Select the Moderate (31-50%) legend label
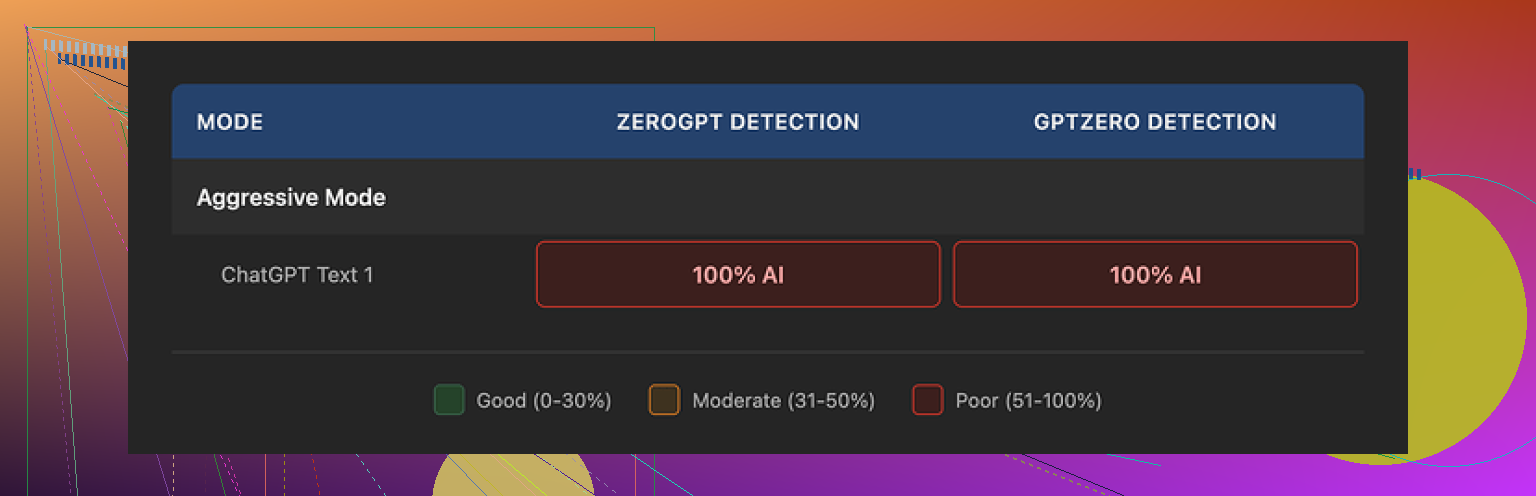This screenshot has height=496, width=1536. tap(783, 401)
